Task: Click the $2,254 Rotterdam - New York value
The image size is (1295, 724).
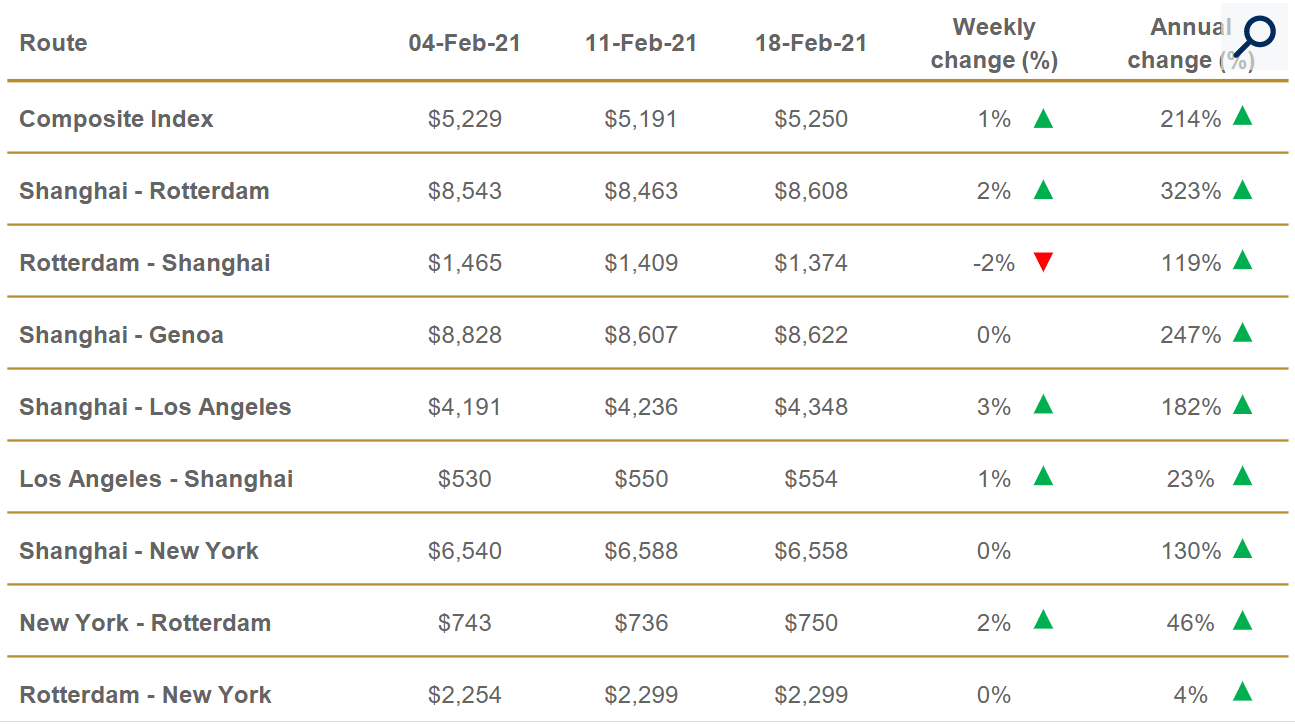Action: pyautogui.click(x=464, y=695)
